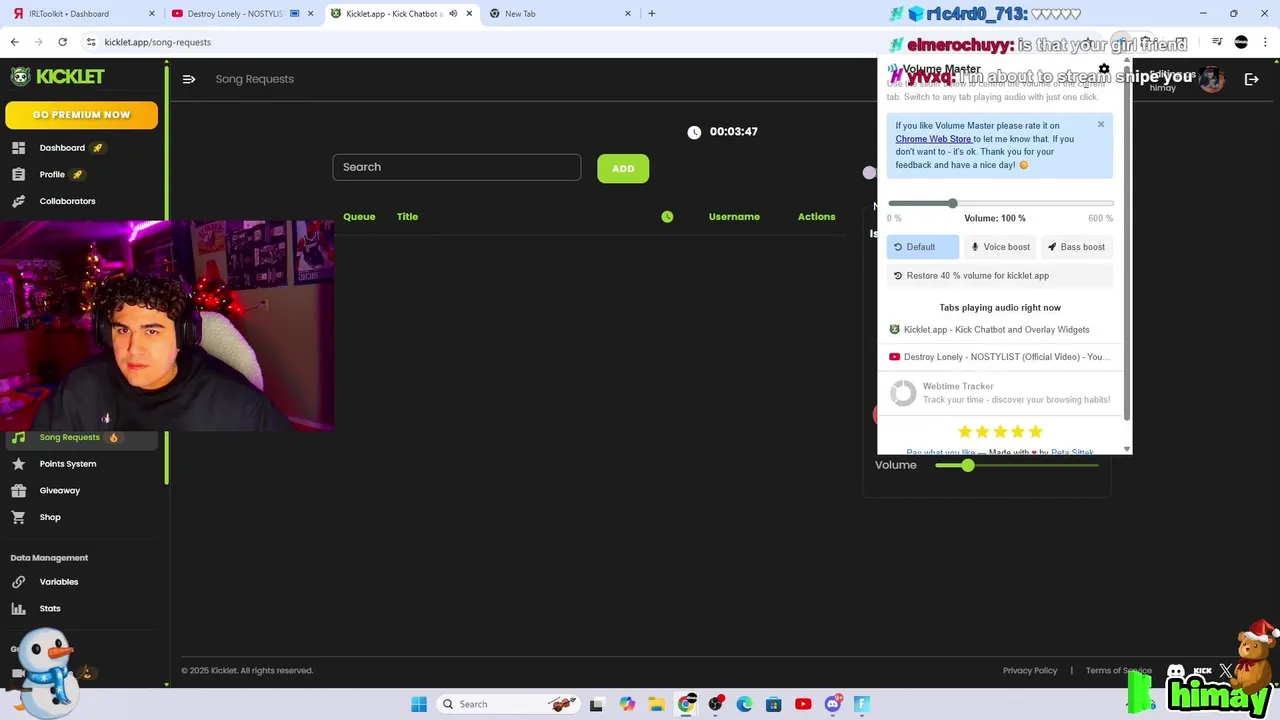Click the green ADD button
The image size is (1280, 720).
pos(623,169)
